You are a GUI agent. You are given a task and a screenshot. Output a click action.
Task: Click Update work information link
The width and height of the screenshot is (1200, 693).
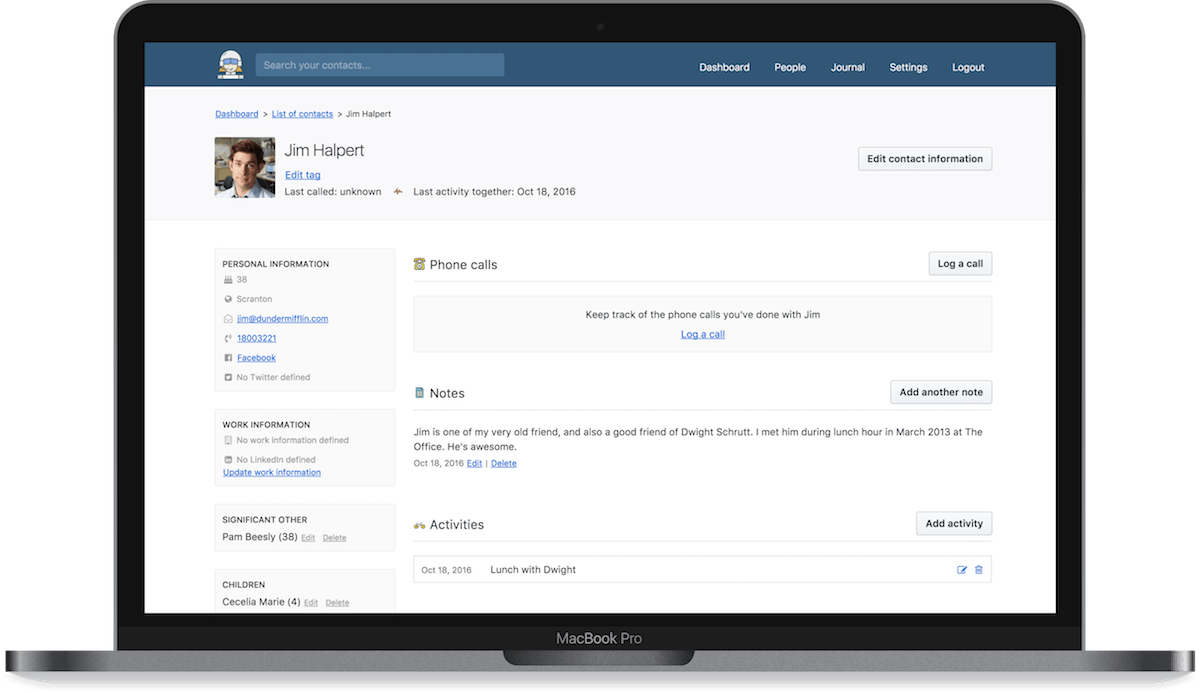(272, 472)
